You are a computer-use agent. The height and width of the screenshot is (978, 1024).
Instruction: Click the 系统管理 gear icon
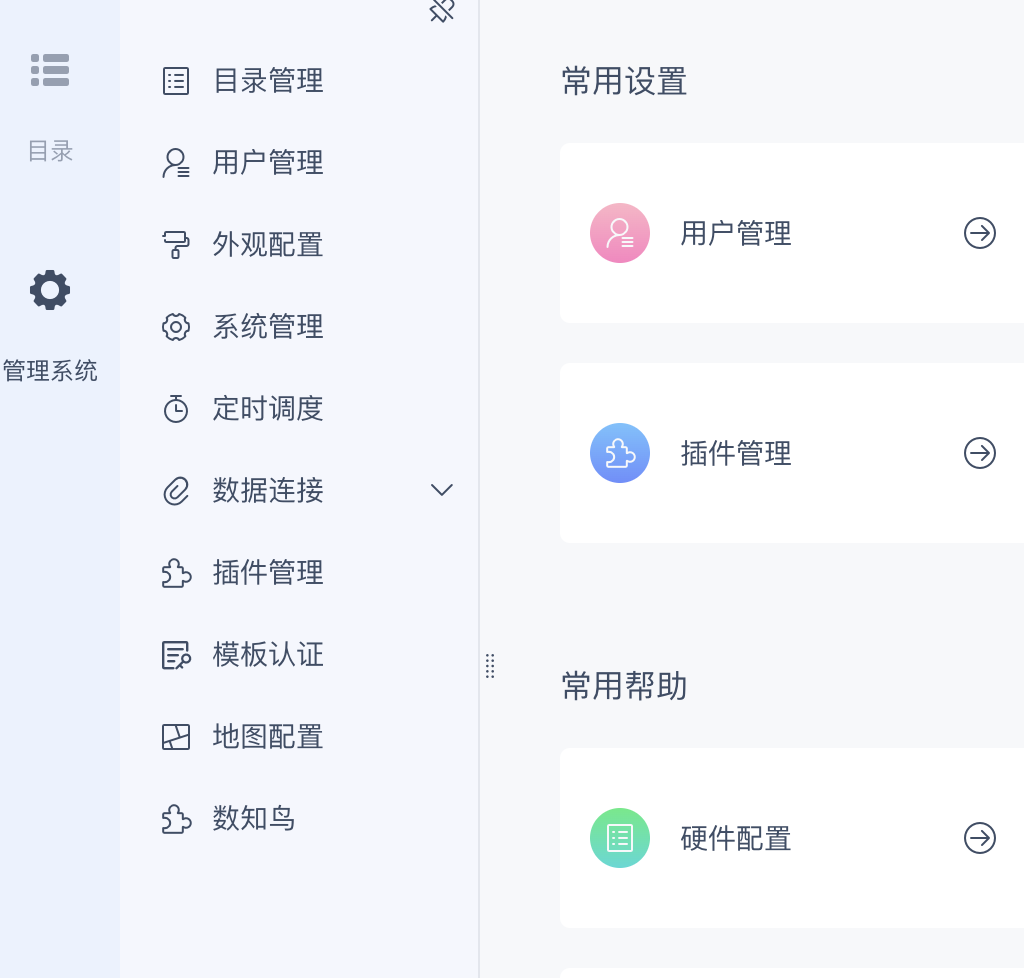click(176, 327)
